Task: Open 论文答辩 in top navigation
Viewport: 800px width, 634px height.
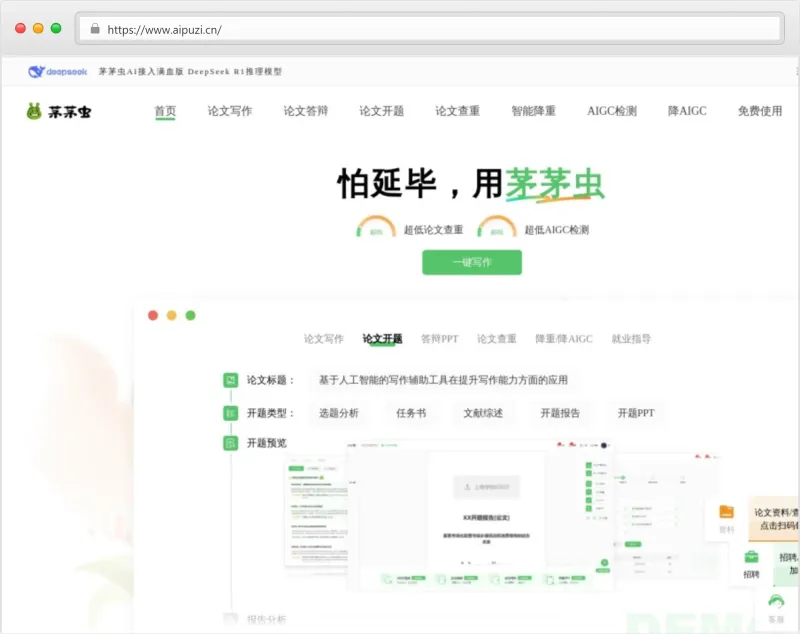Action: (306, 111)
